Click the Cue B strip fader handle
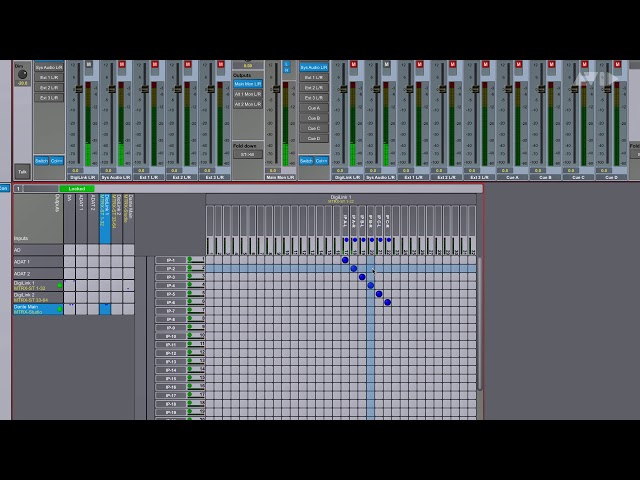The width and height of the screenshot is (640, 480). pyautogui.click(x=541, y=89)
